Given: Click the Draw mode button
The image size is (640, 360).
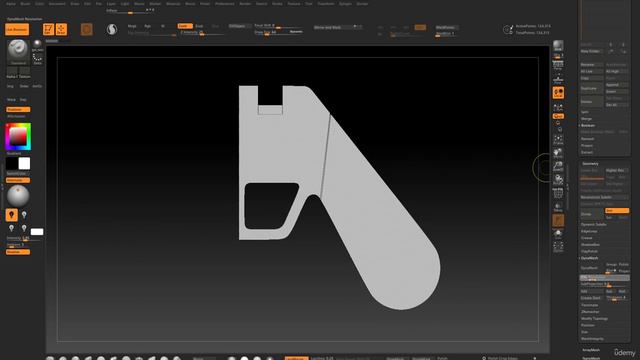Looking at the screenshot, I should click(x=61, y=29).
